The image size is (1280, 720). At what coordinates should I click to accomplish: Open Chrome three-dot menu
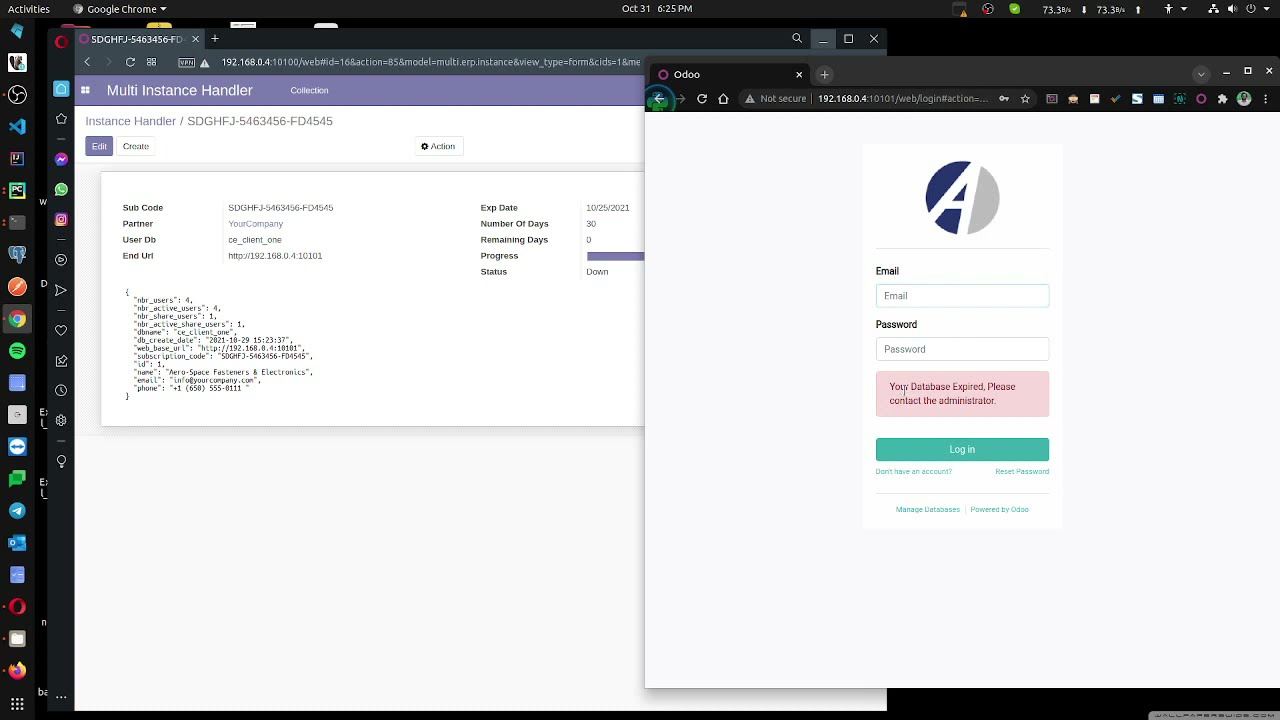coord(1266,99)
